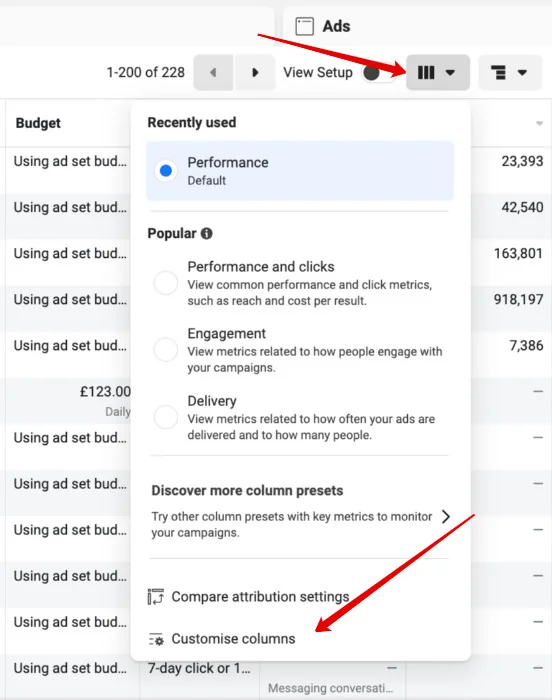Click the £123.00 budget cell
Viewport: 552px width, 700px height.
(x=105, y=392)
